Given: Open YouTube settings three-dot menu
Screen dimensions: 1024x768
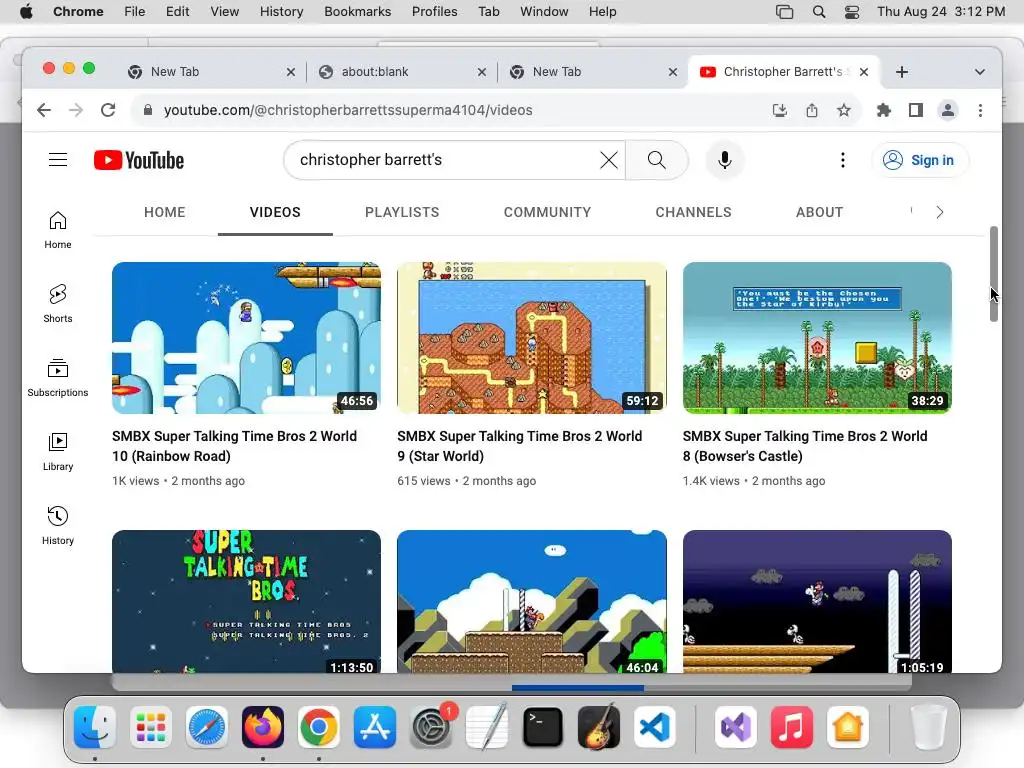Looking at the screenshot, I should (842, 160).
